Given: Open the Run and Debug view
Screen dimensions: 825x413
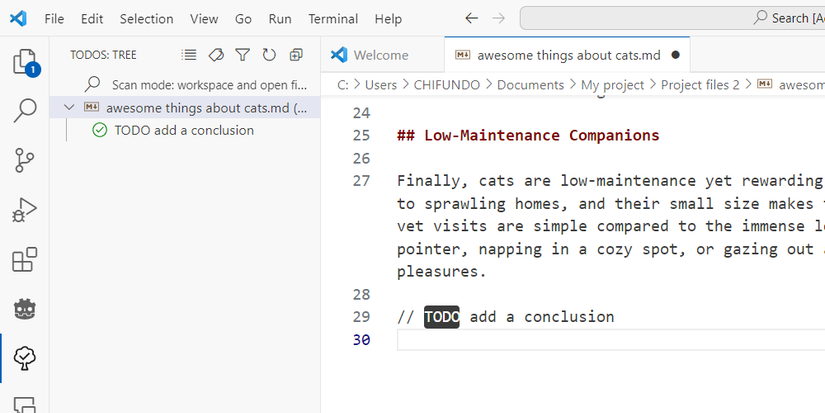Looking at the screenshot, I should [24, 210].
